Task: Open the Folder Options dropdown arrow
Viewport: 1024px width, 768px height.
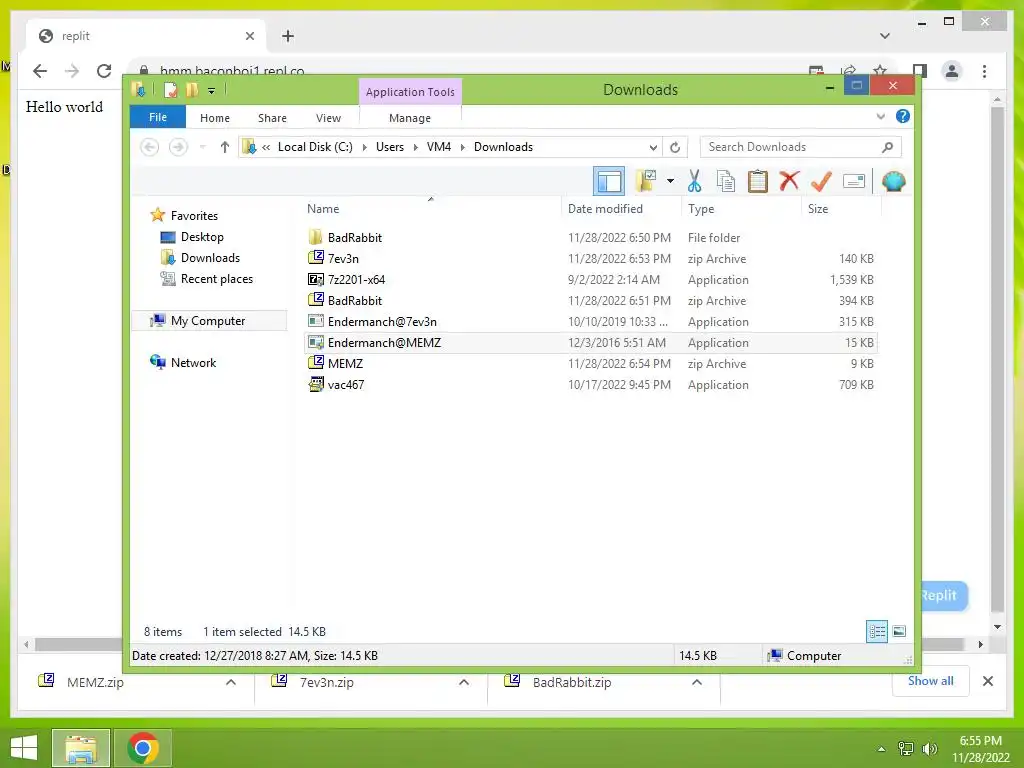Action: tap(671, 181)
